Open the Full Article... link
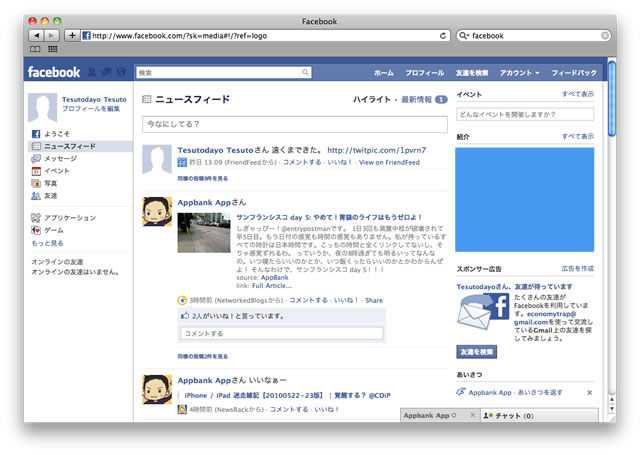Viewport: 640px width, 455px height. tap(271, 286)
